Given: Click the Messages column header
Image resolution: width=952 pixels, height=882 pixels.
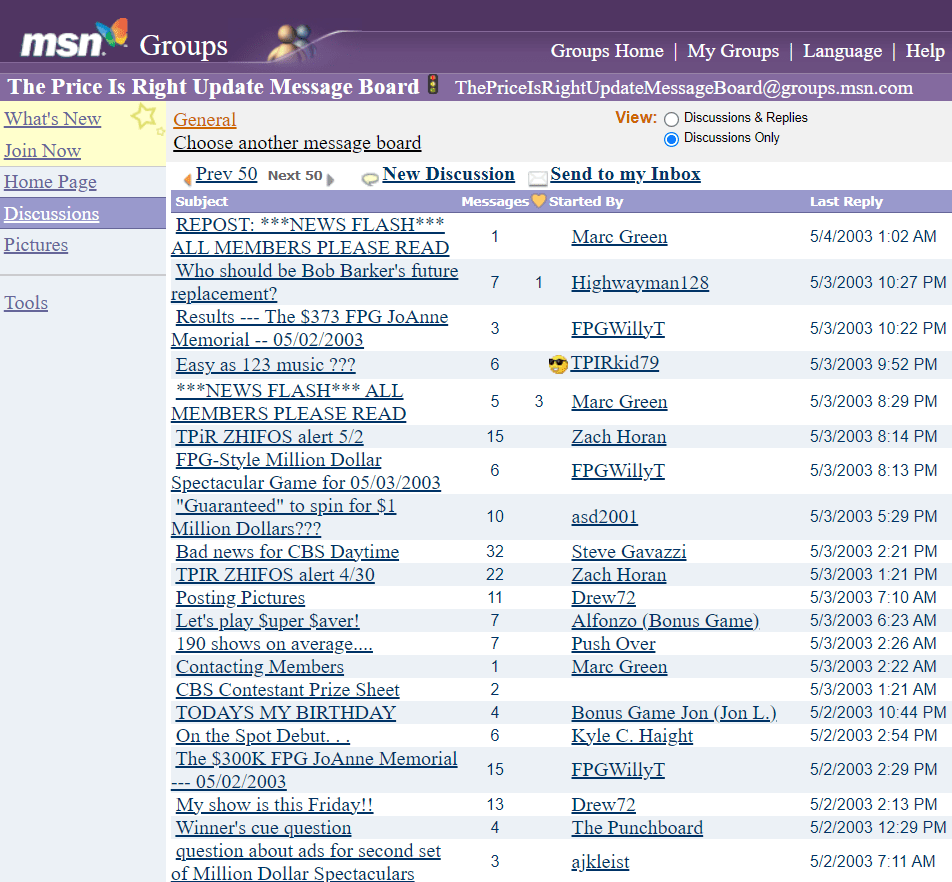Looking at the screenshot, I should tap(494, 201).
